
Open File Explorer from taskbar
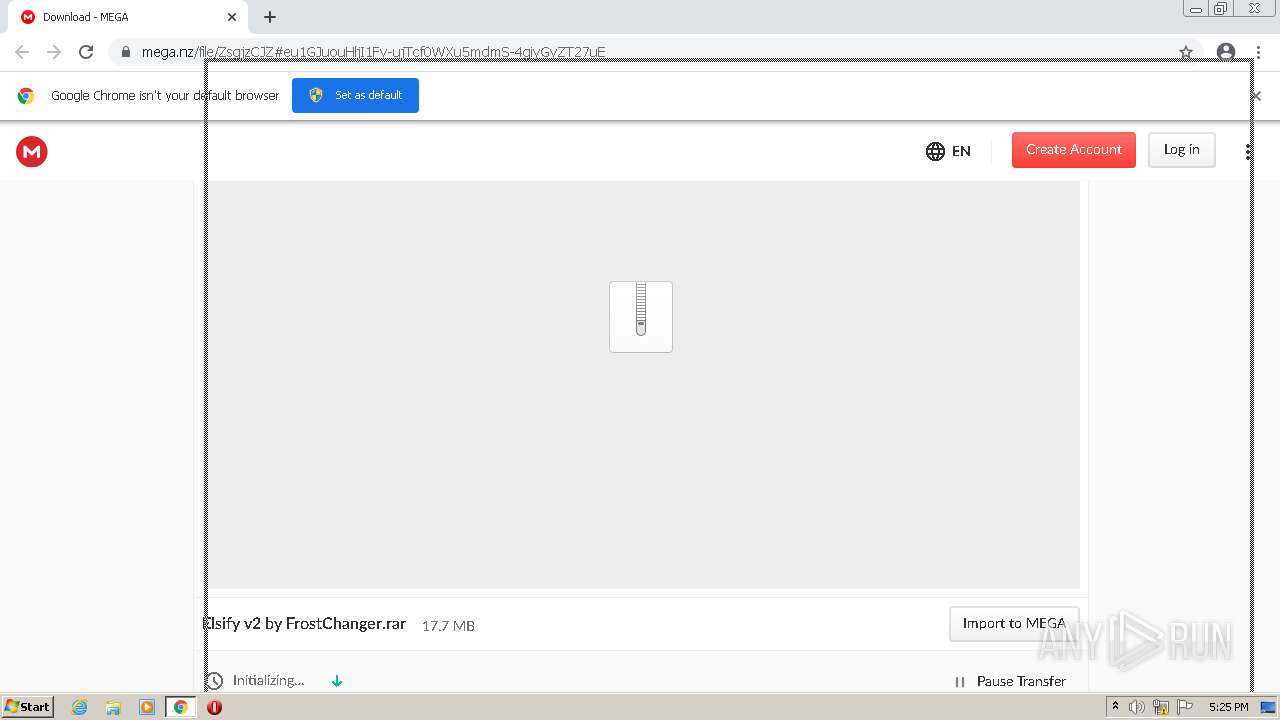coord(113,707)
